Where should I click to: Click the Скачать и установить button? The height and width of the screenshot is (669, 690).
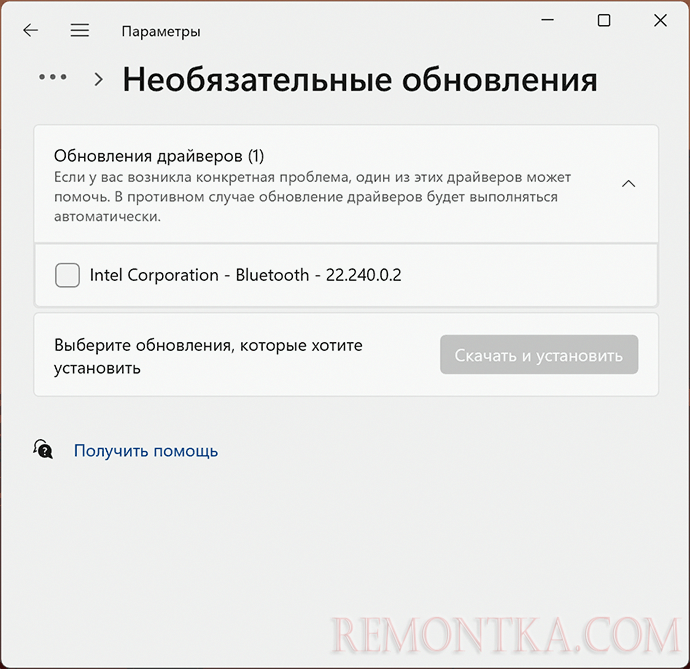539,355
